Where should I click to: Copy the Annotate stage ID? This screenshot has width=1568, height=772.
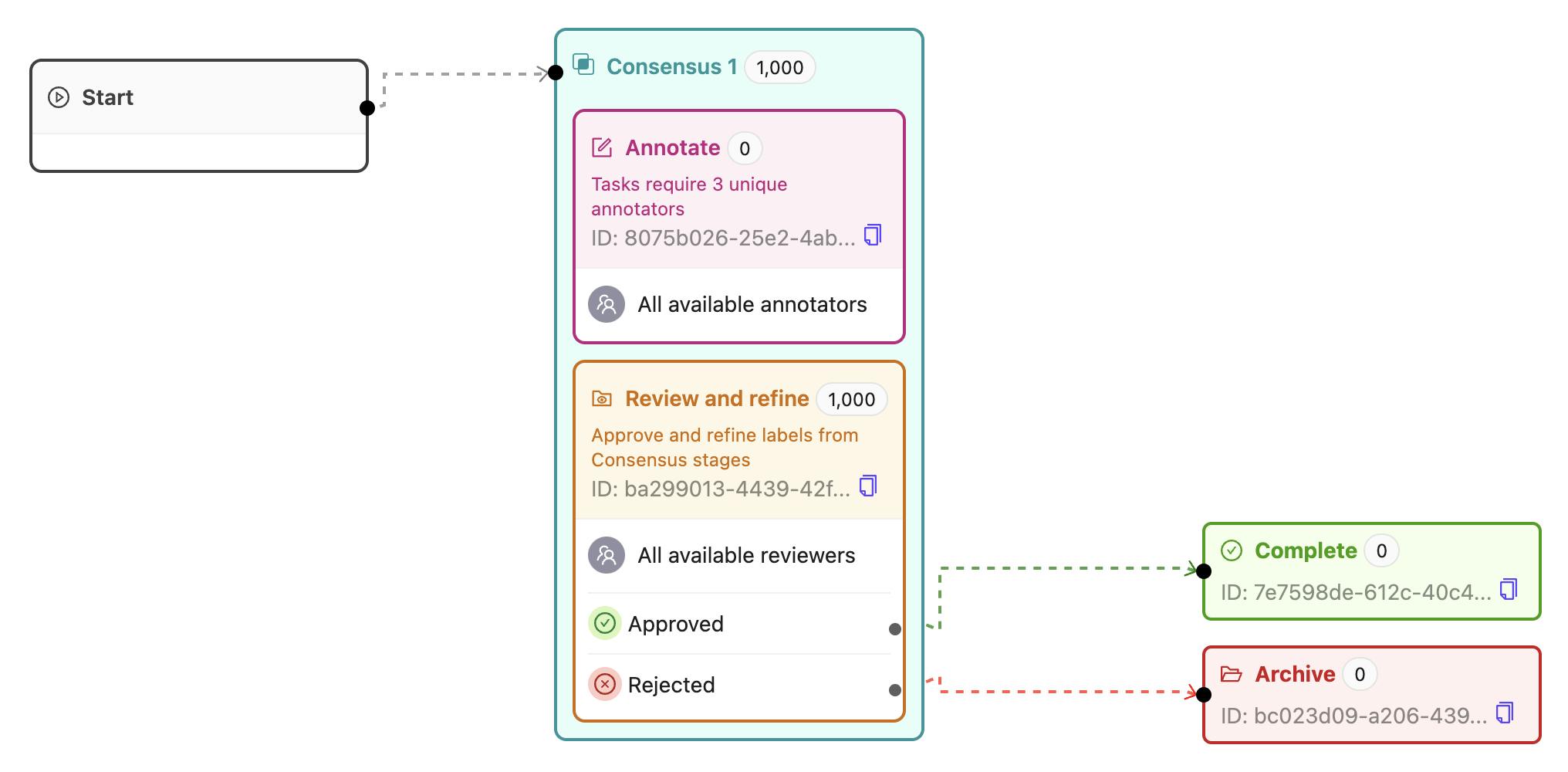click(873, 235)
